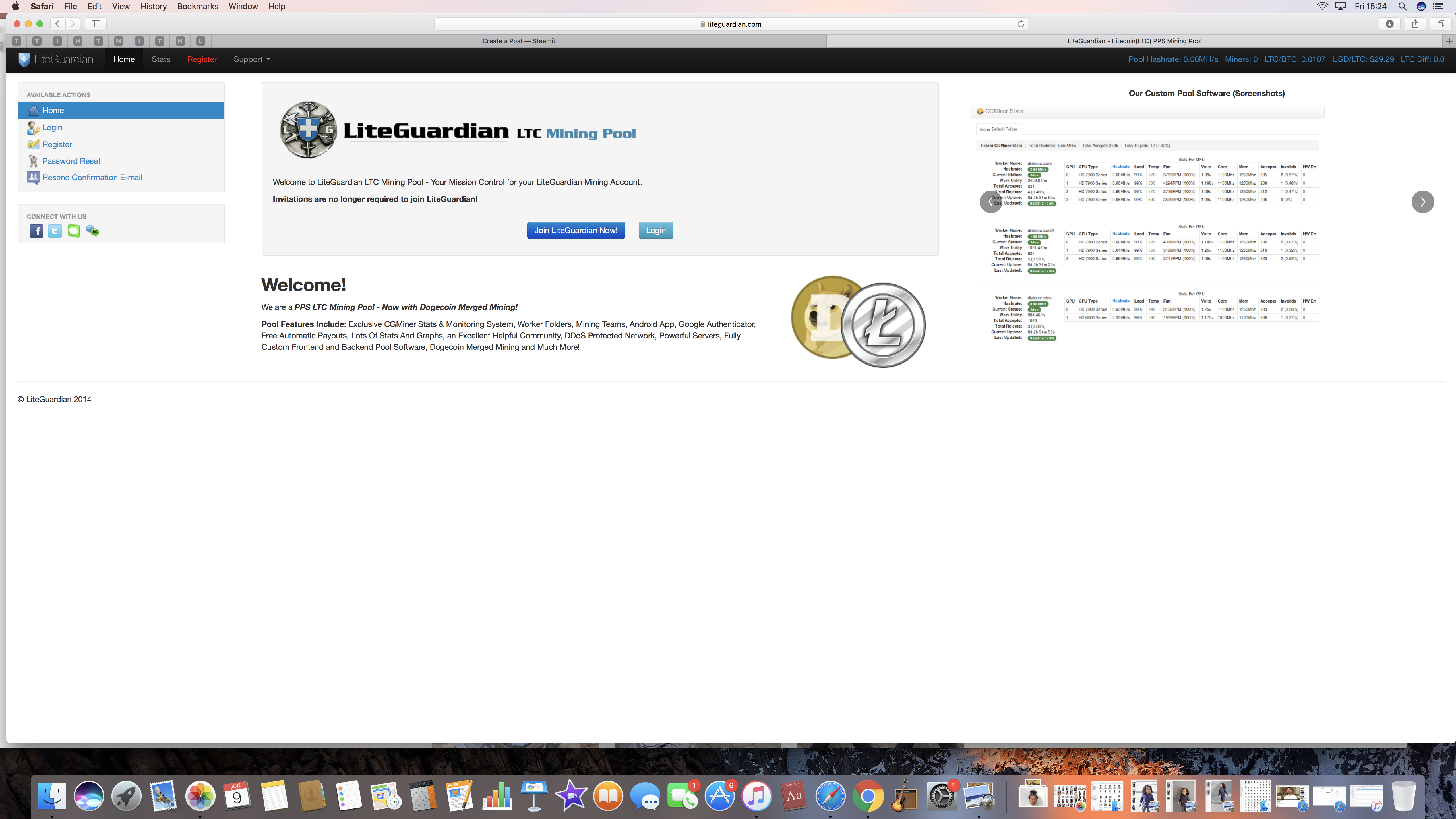Open the Register sidebar link
Screen dimensions: 1456x819
coord(57,145)
